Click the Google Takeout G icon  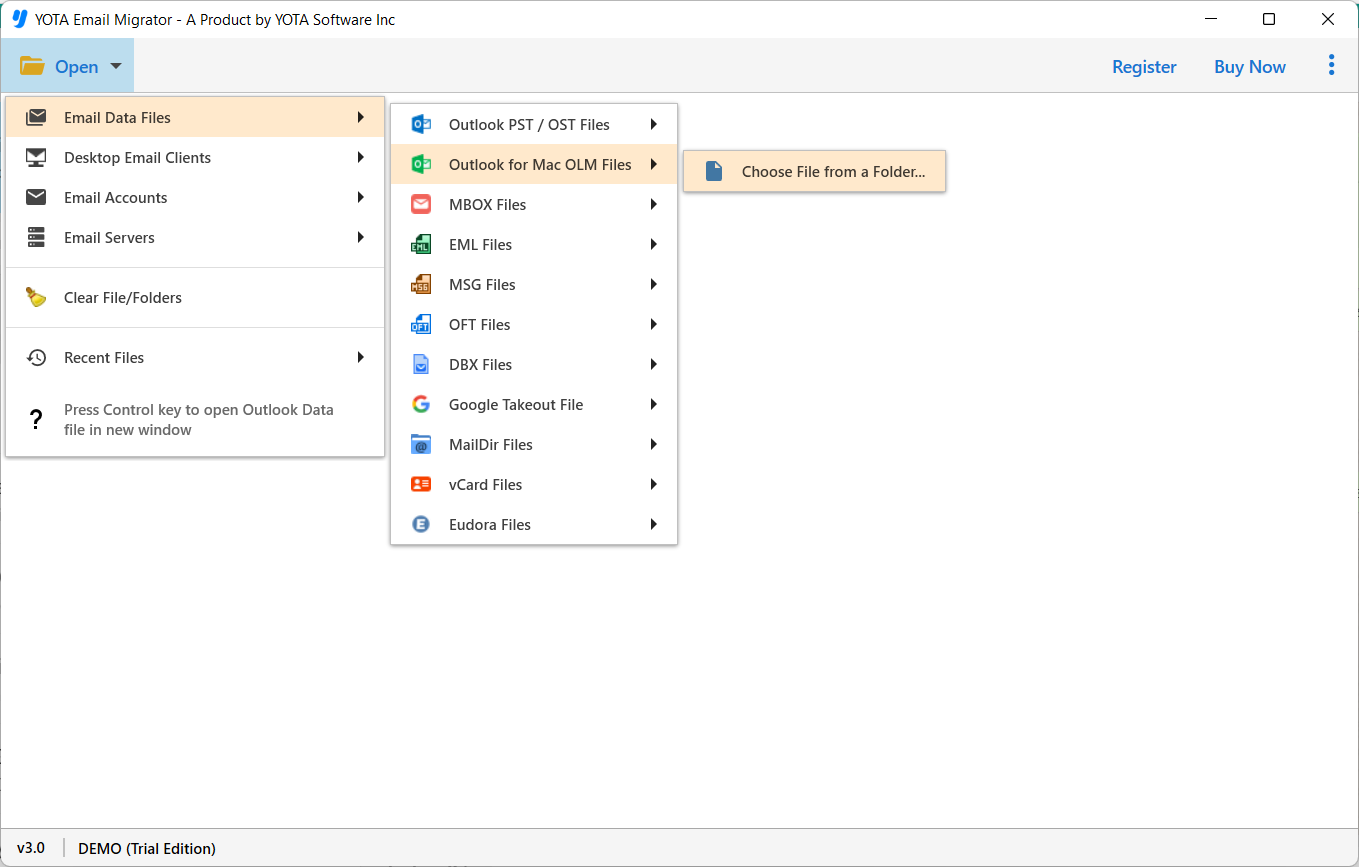tap(421, 405)
